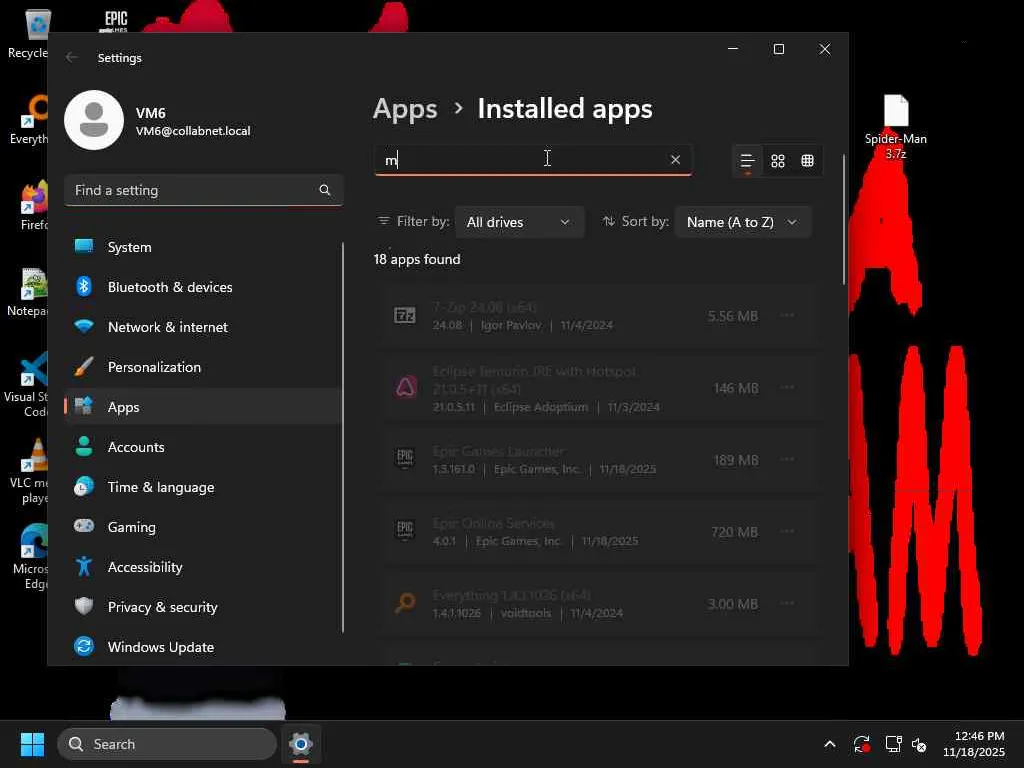Open more options for Eclipse Temurin JRE
Screen dimensions: 1024x768
[788, 387]
